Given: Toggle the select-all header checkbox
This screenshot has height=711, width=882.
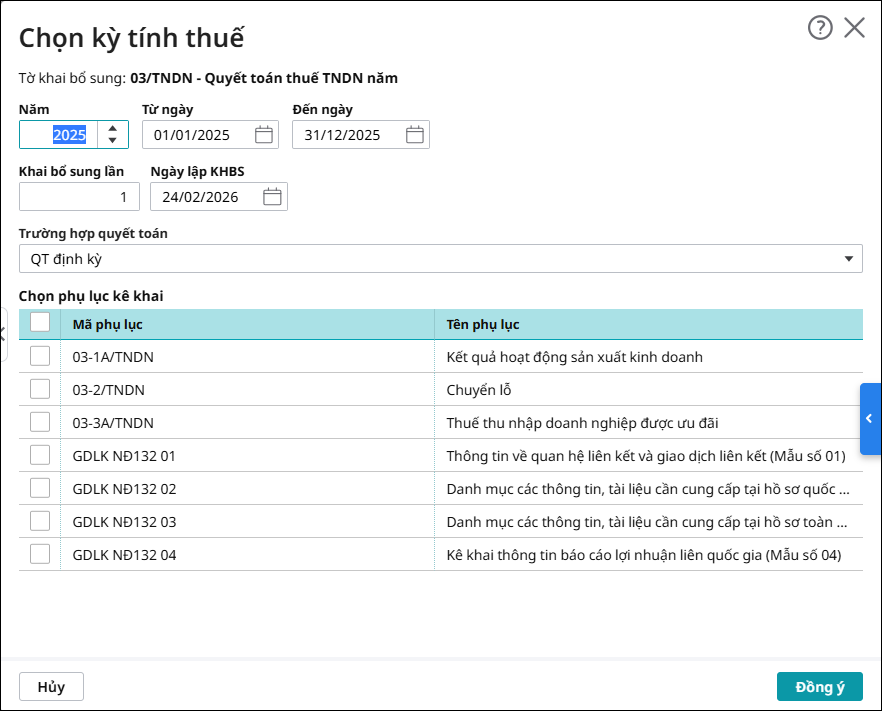Looking at the screenshot, I should (x=40, y=322).
